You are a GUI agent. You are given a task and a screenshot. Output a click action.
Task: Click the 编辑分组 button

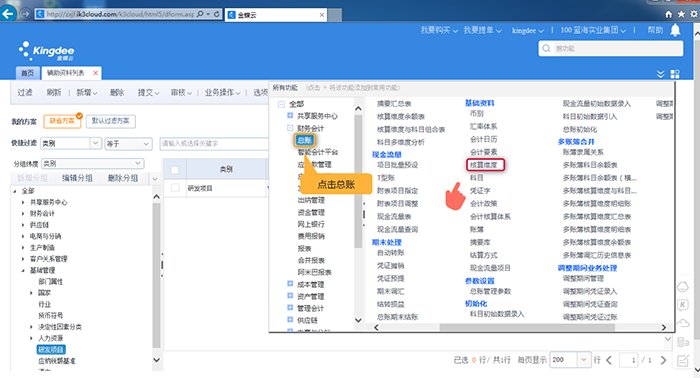tap(77, 179)
